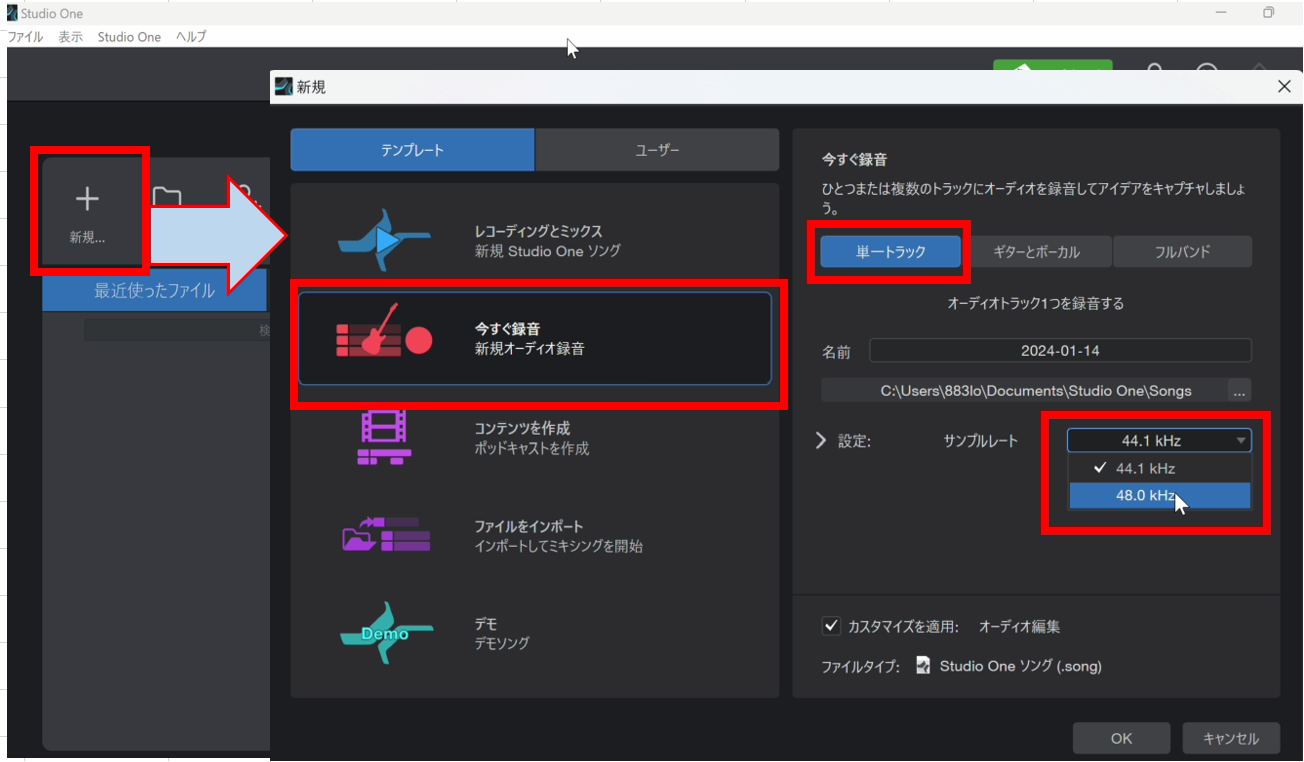Viewport: 1304px width, 762px height.
Task: Click the OK button
Action: pos(1121,738)
